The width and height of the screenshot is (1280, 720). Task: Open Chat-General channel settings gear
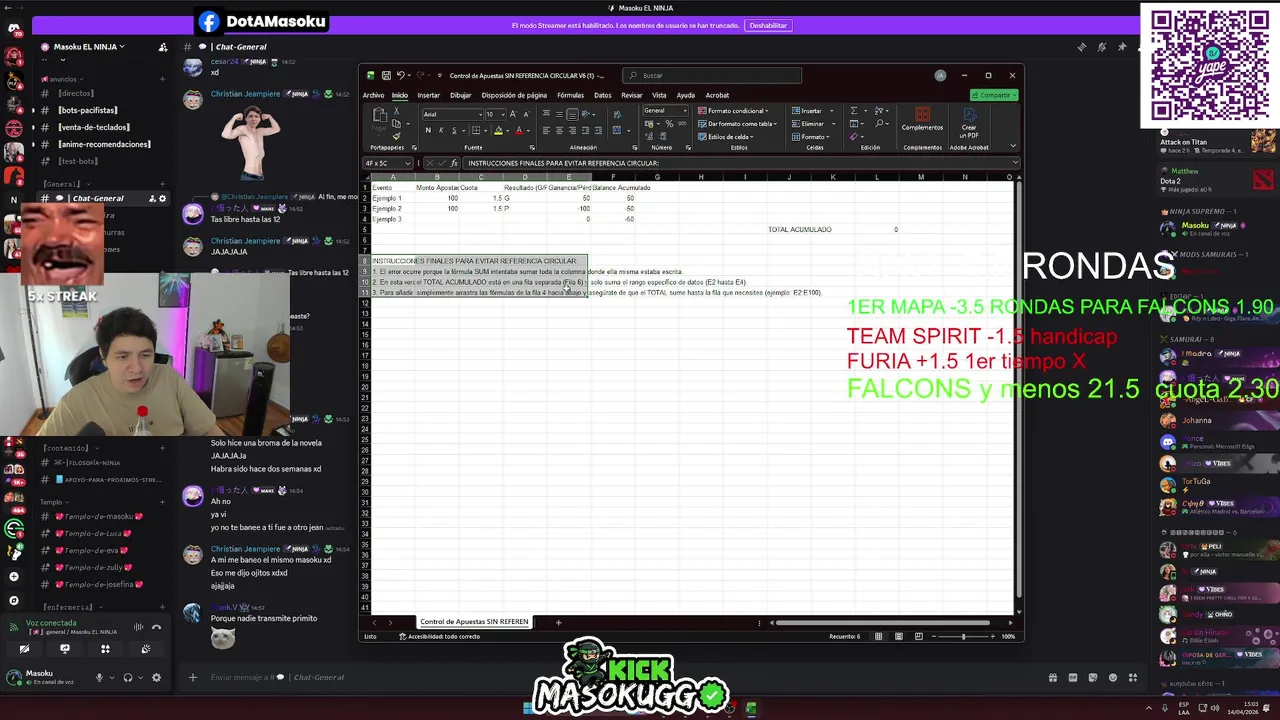163,198
